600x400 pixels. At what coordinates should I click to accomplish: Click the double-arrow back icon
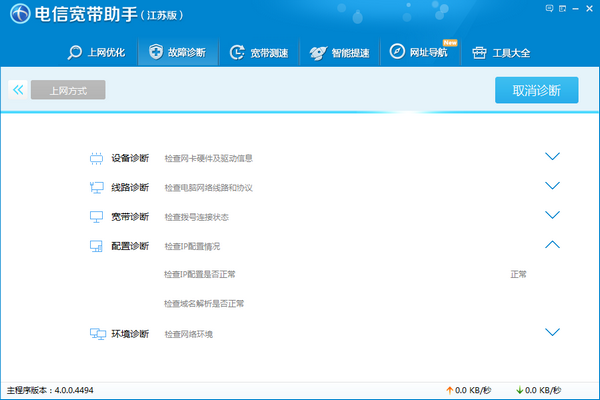click(x=18, y=90)
